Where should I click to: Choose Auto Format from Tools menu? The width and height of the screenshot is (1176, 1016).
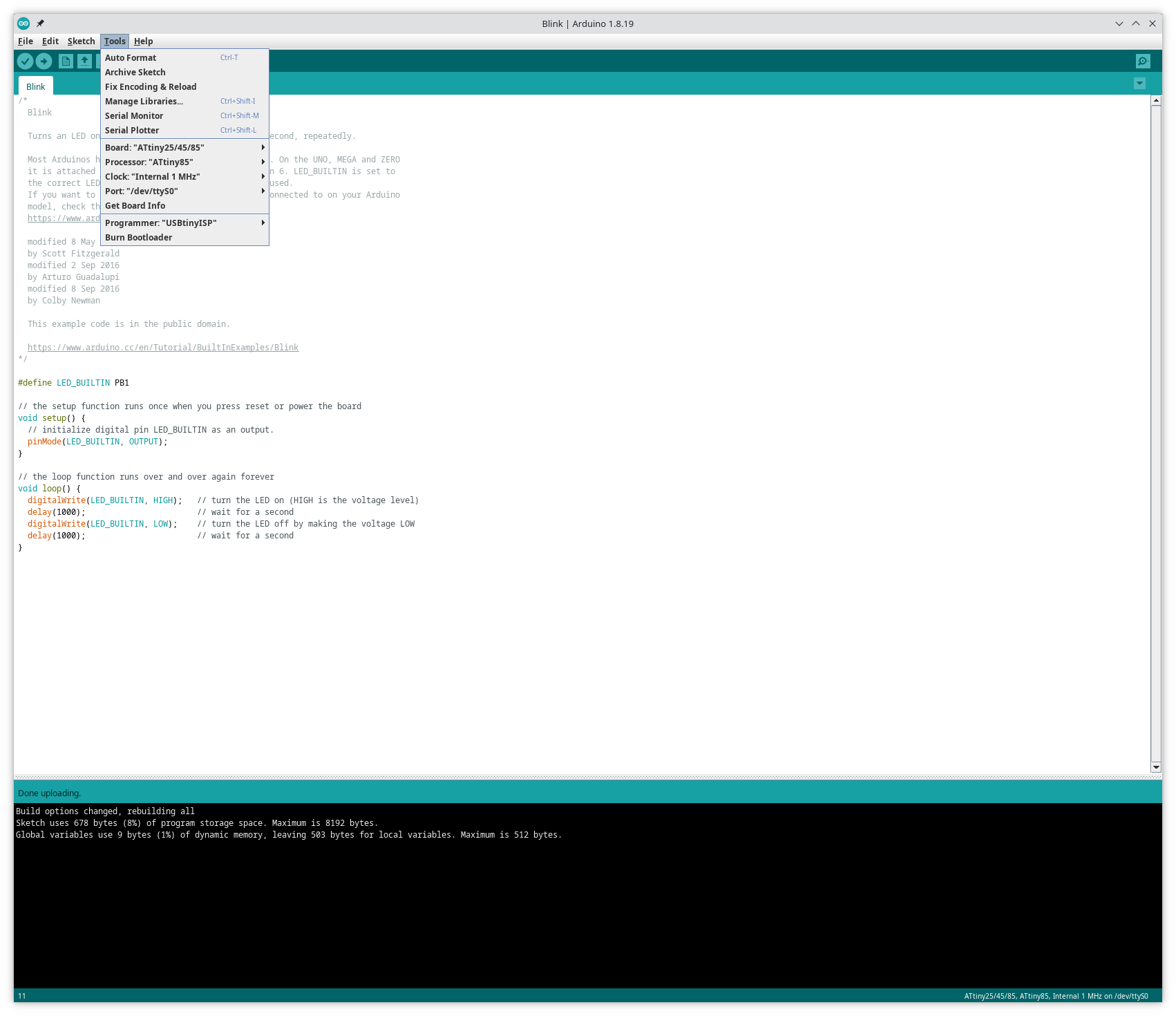(x=184, y=58)
